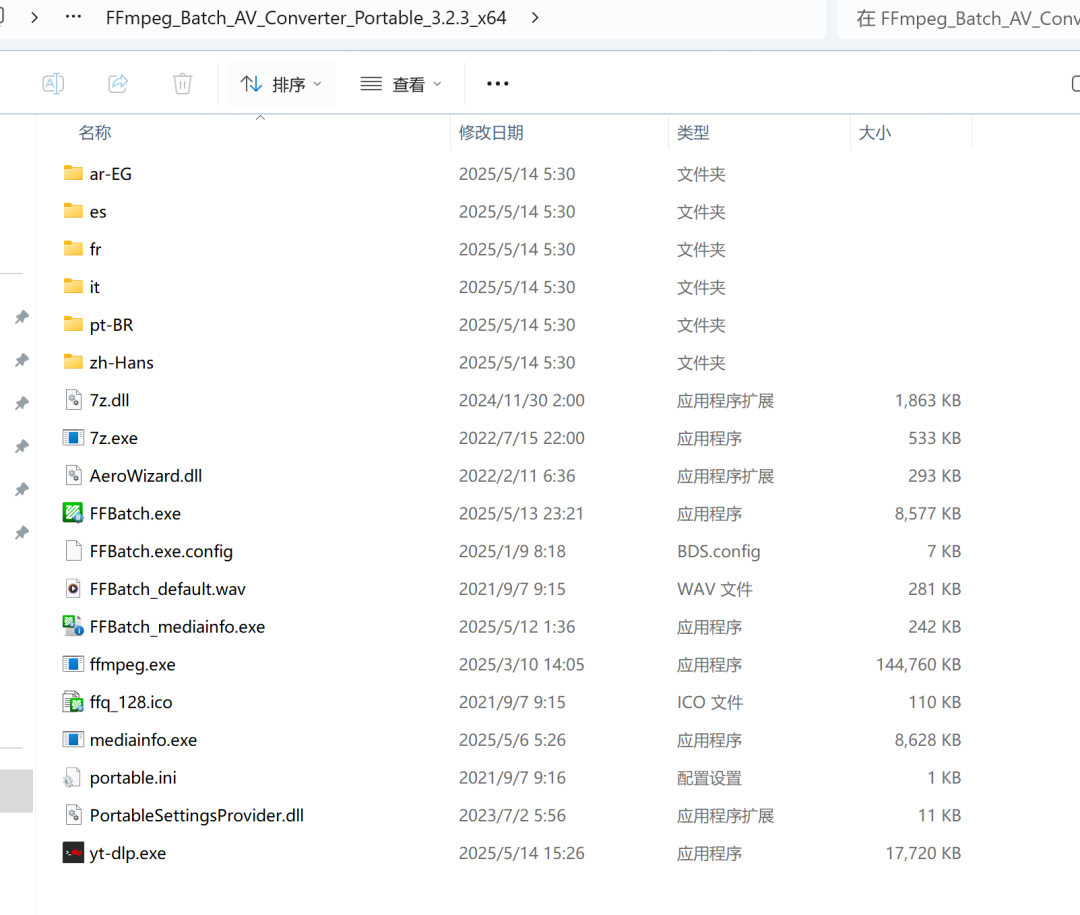1080x915 pixels.
Task: Select the FFBatch_mediainfo.exe icon
Action: [x=73, y=626]
